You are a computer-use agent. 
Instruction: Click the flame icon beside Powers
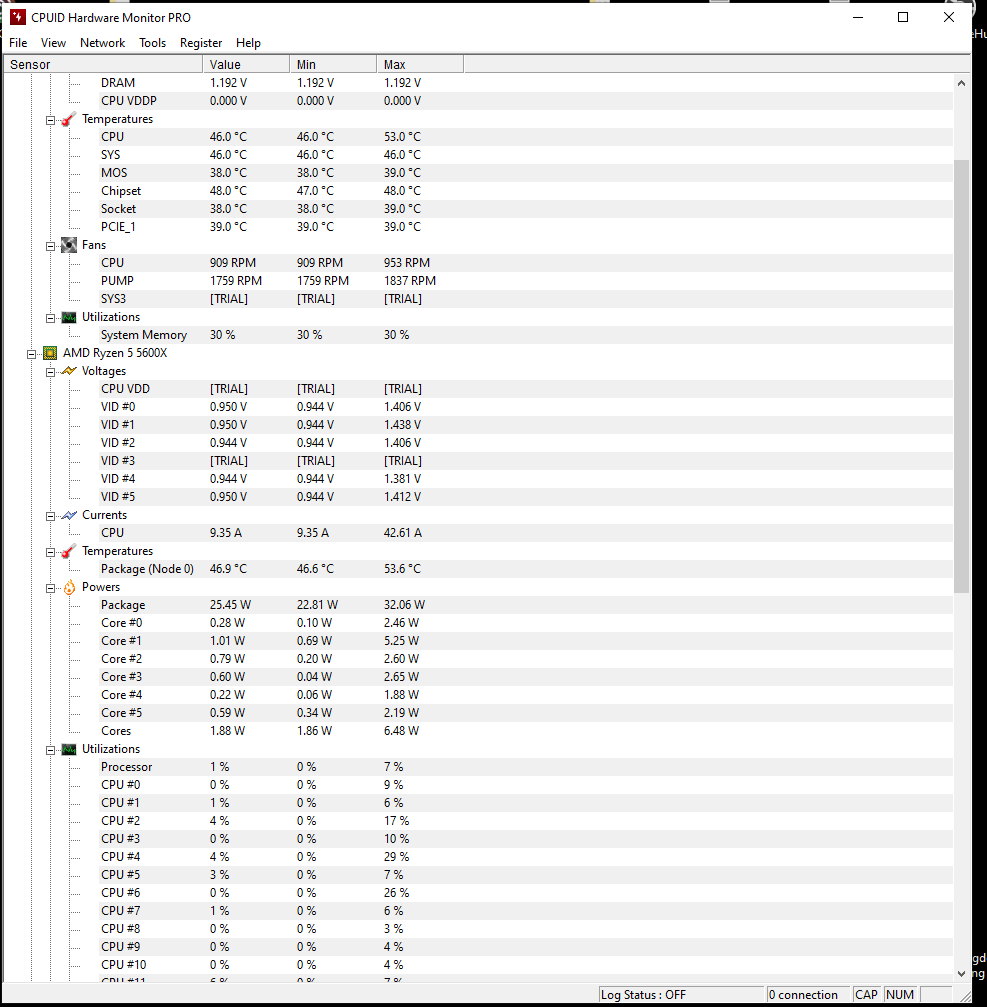[69, 587]
